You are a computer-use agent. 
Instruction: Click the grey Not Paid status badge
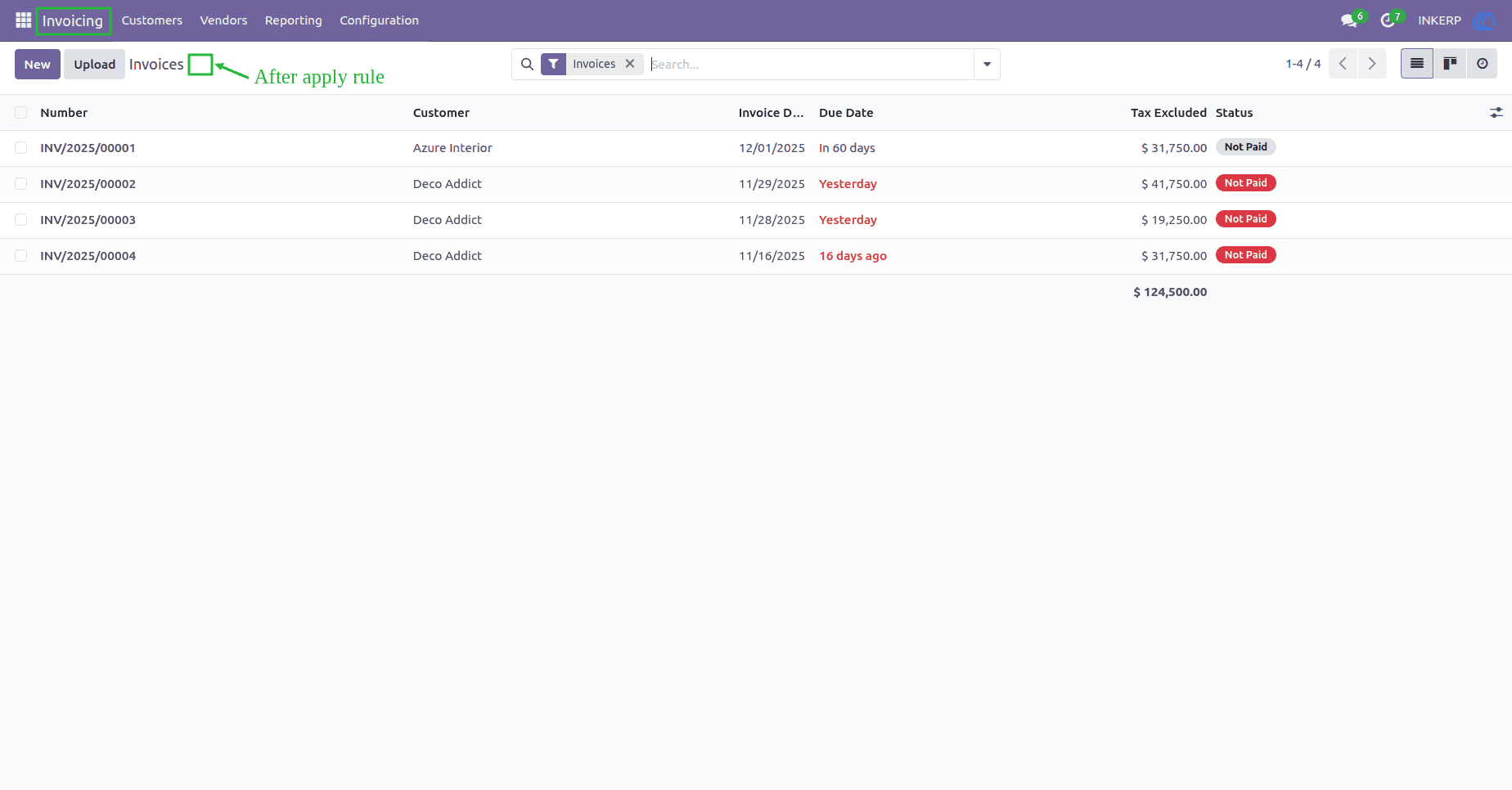click(1246, 147)
